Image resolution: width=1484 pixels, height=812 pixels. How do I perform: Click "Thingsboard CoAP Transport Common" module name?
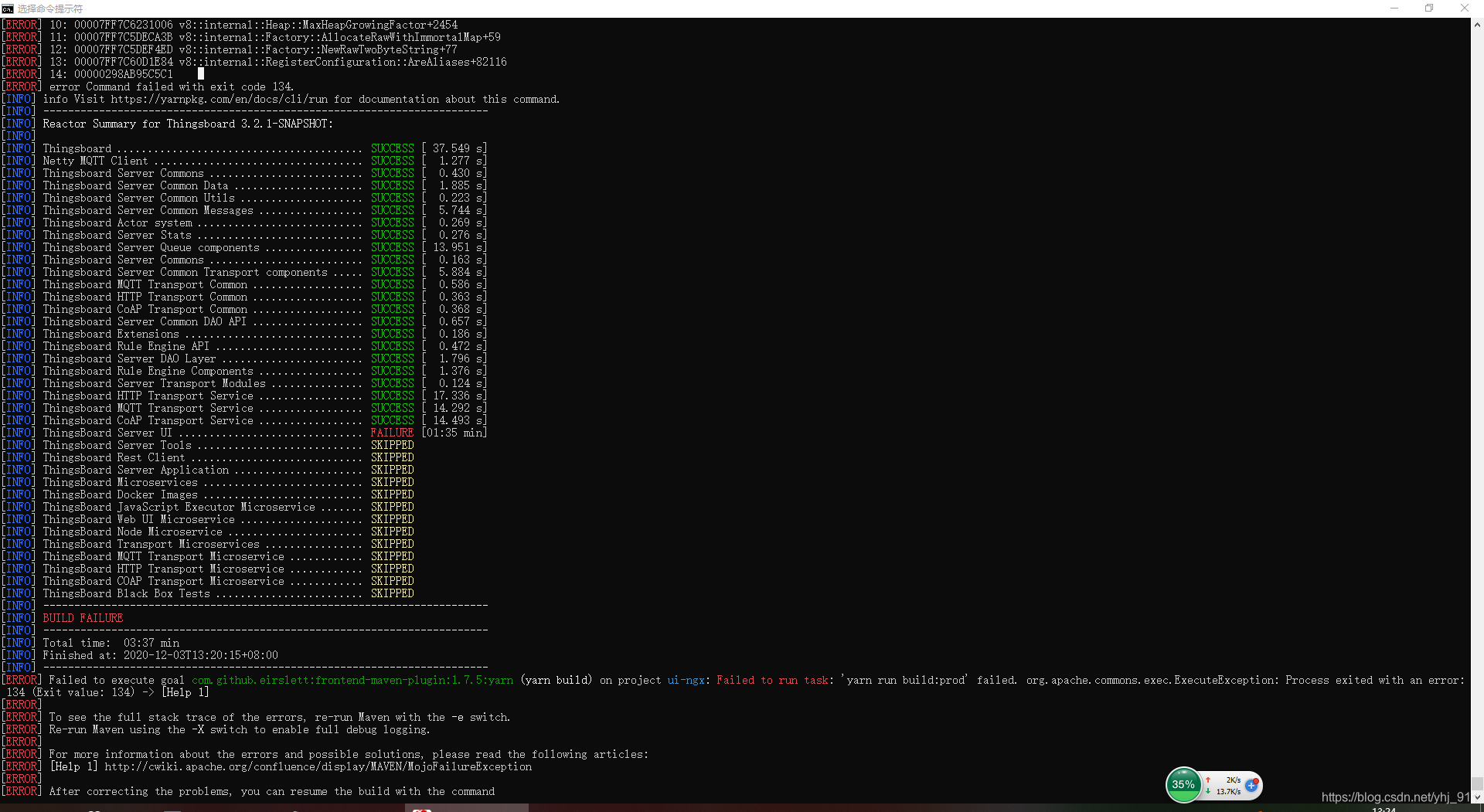(145, 309)
